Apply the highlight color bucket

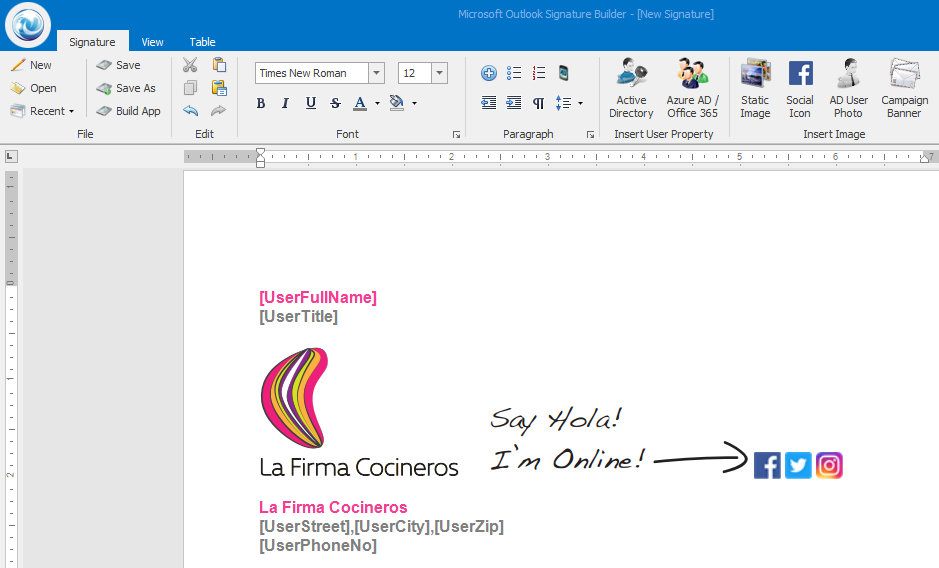[x=396, y=103]
